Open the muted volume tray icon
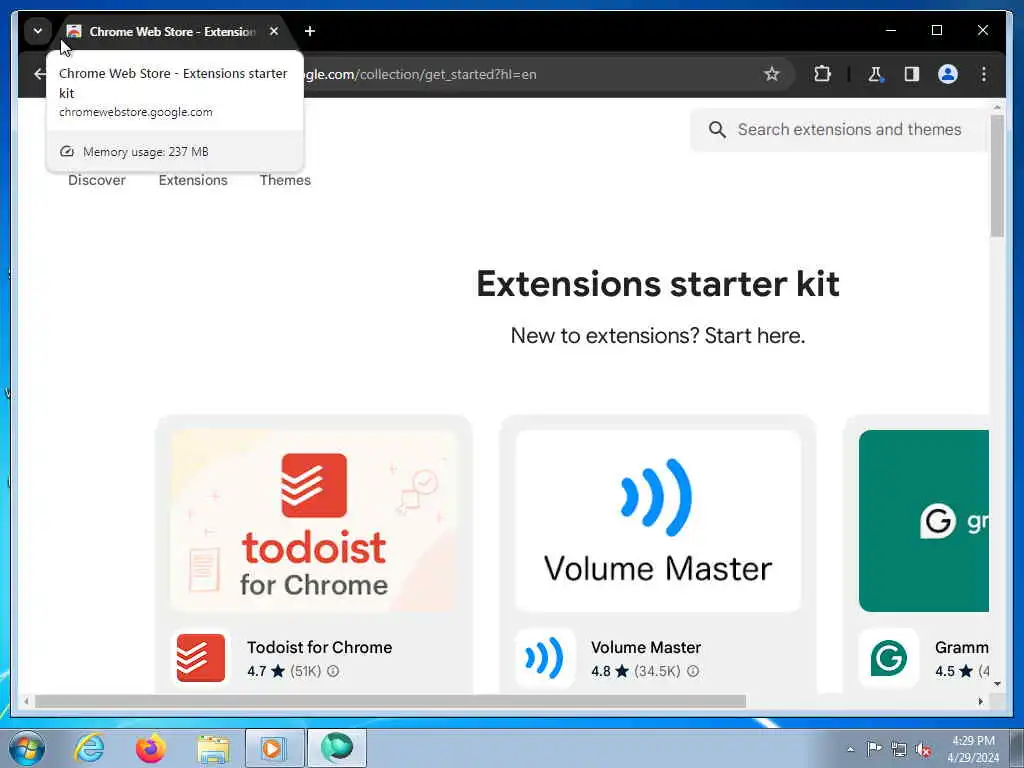This screenshot has height=768, width=1024. tap(923, 749)
